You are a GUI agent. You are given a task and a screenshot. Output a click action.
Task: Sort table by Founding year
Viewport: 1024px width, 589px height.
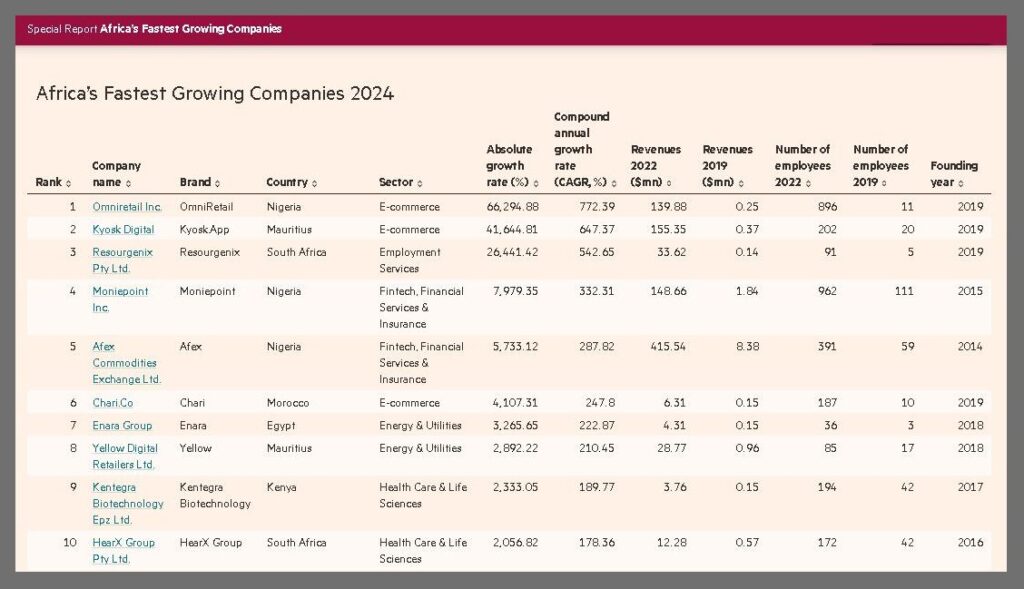[961, 183]
